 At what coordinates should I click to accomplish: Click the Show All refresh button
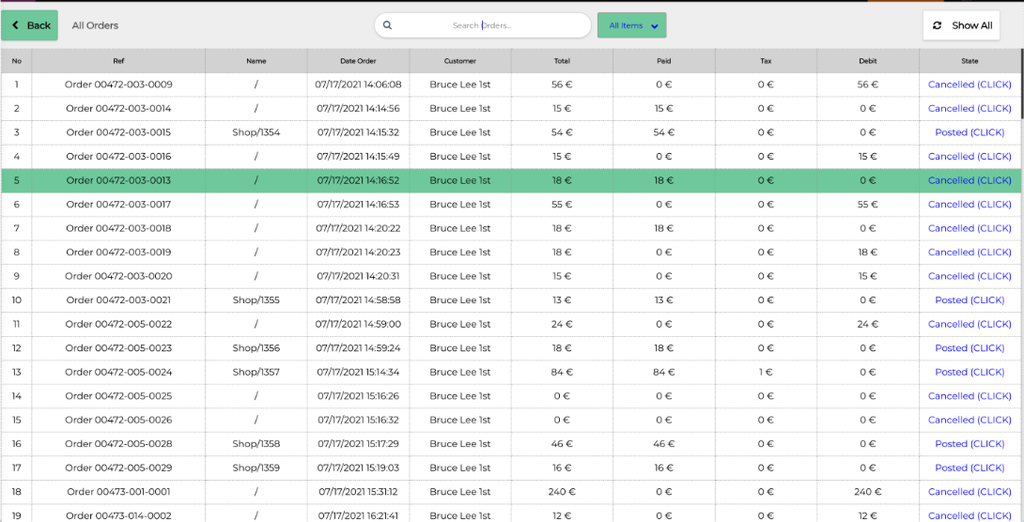(961, 25)
